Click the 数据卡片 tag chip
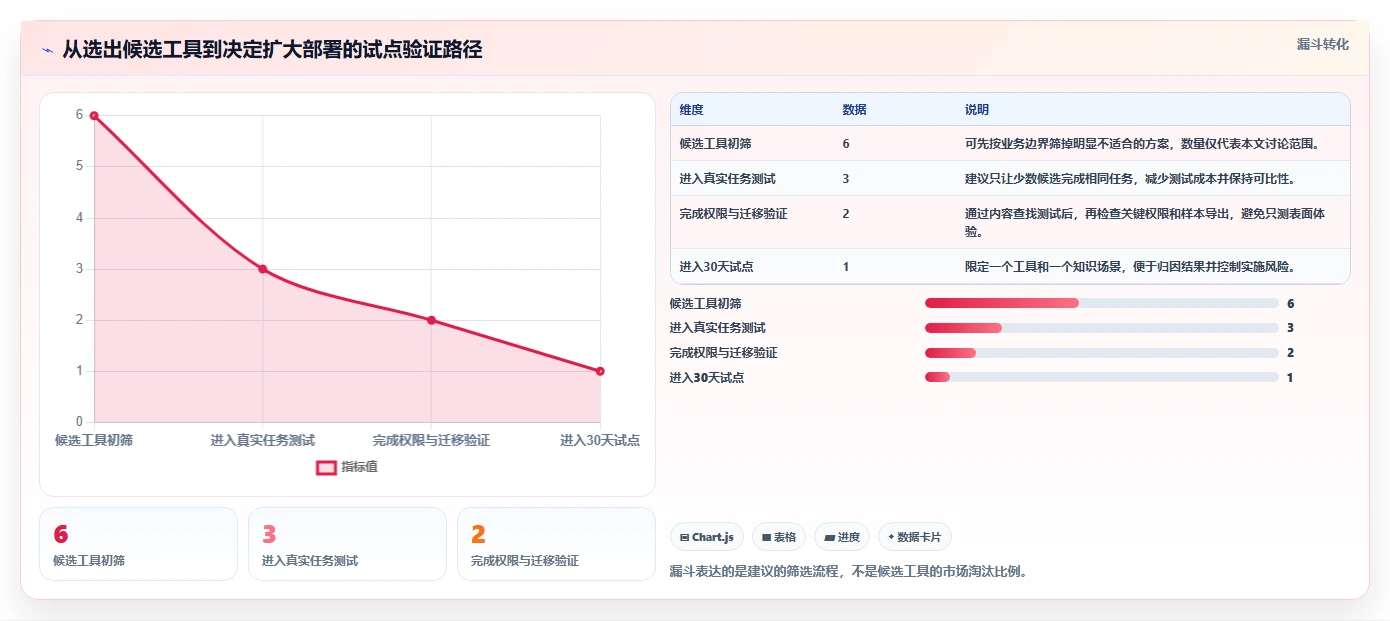 coord(915,537)
